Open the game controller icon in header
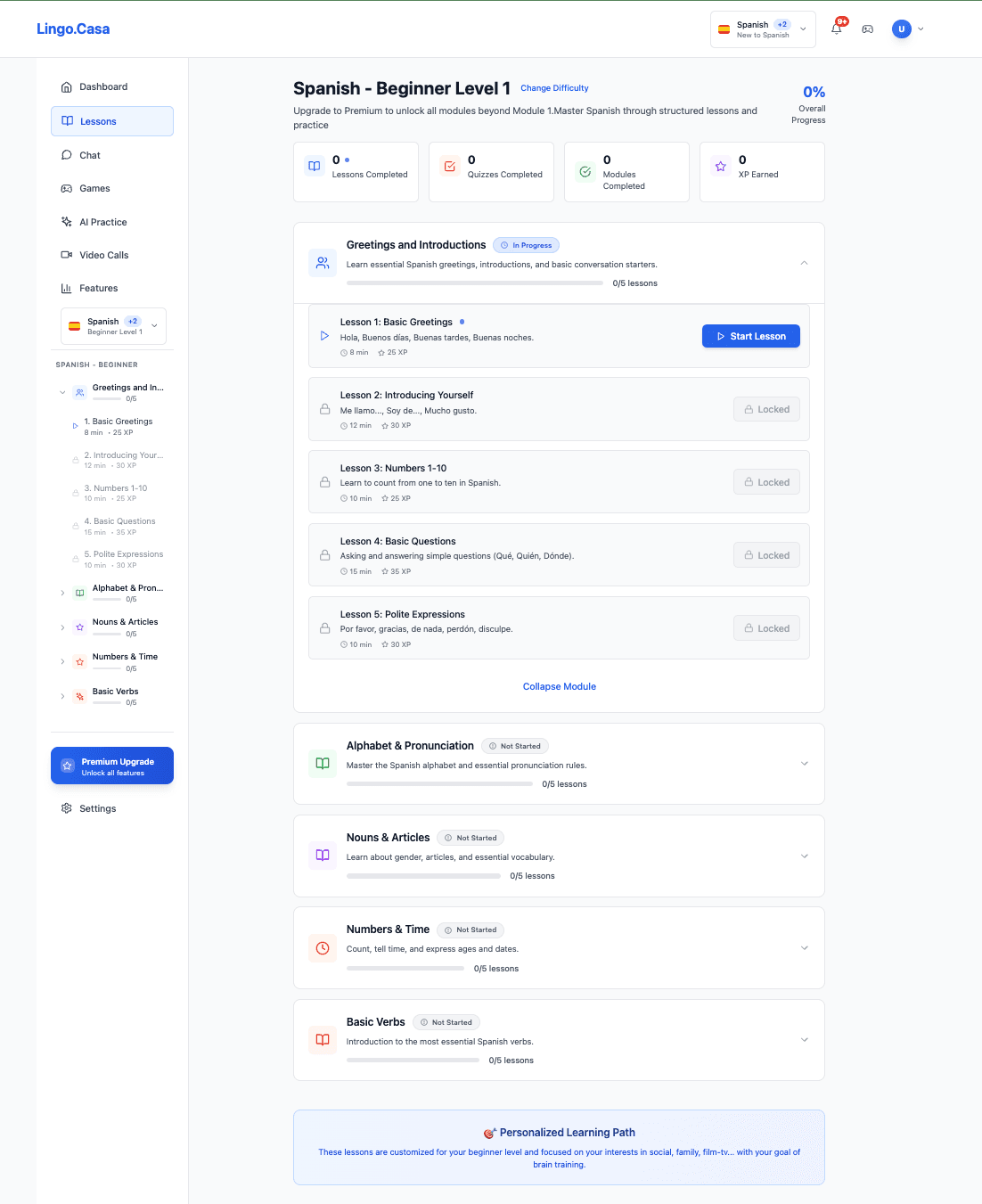 tap(867, 29)
